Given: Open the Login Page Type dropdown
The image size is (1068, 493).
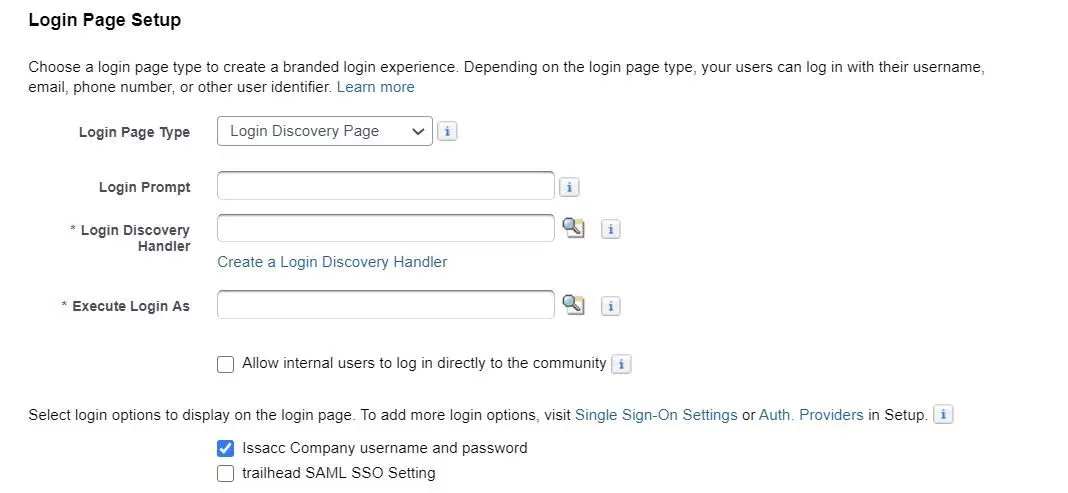Looking at the screenshot, I should coord(325,131).
